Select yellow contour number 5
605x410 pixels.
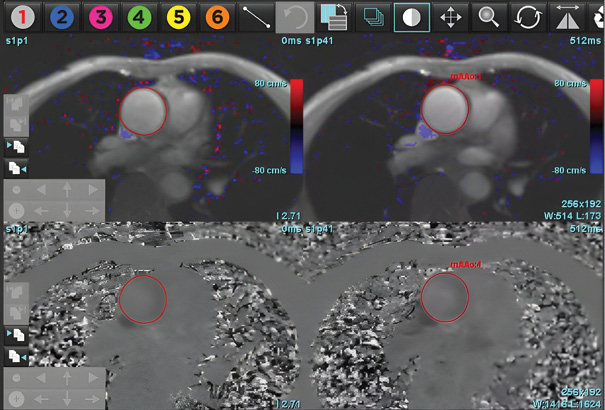[178, 17]
